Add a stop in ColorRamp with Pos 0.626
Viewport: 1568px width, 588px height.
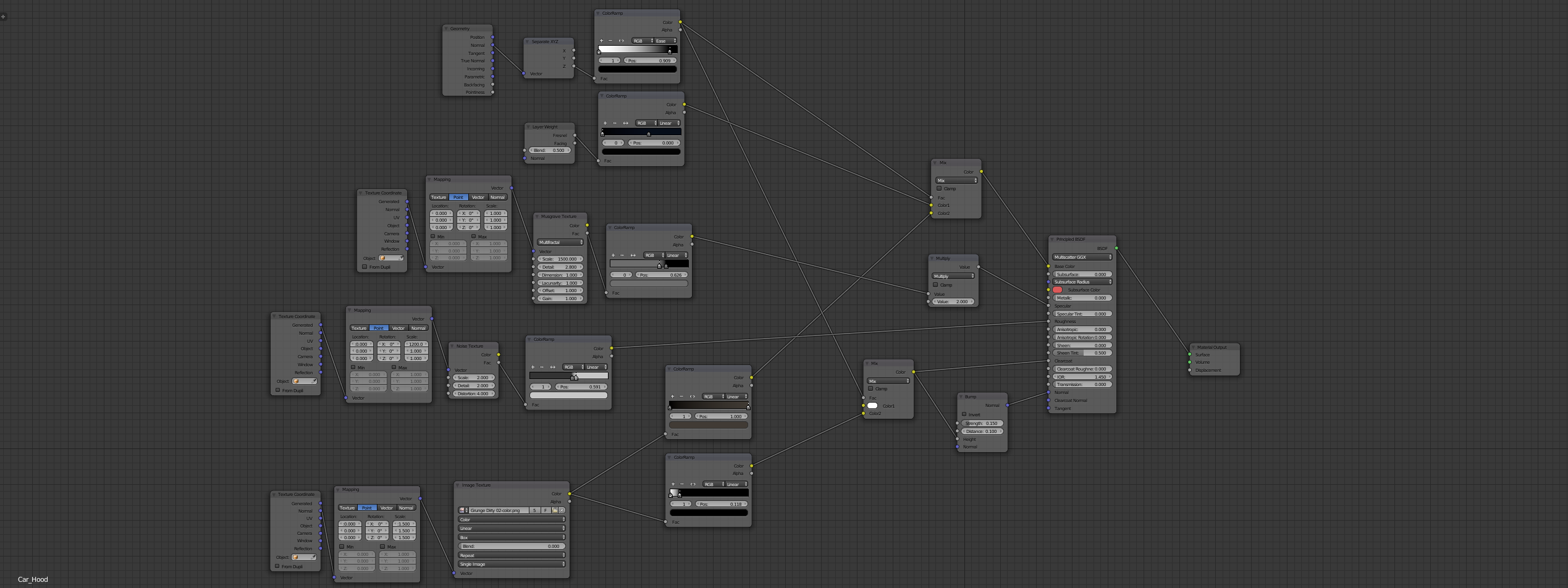coord(613,255)
